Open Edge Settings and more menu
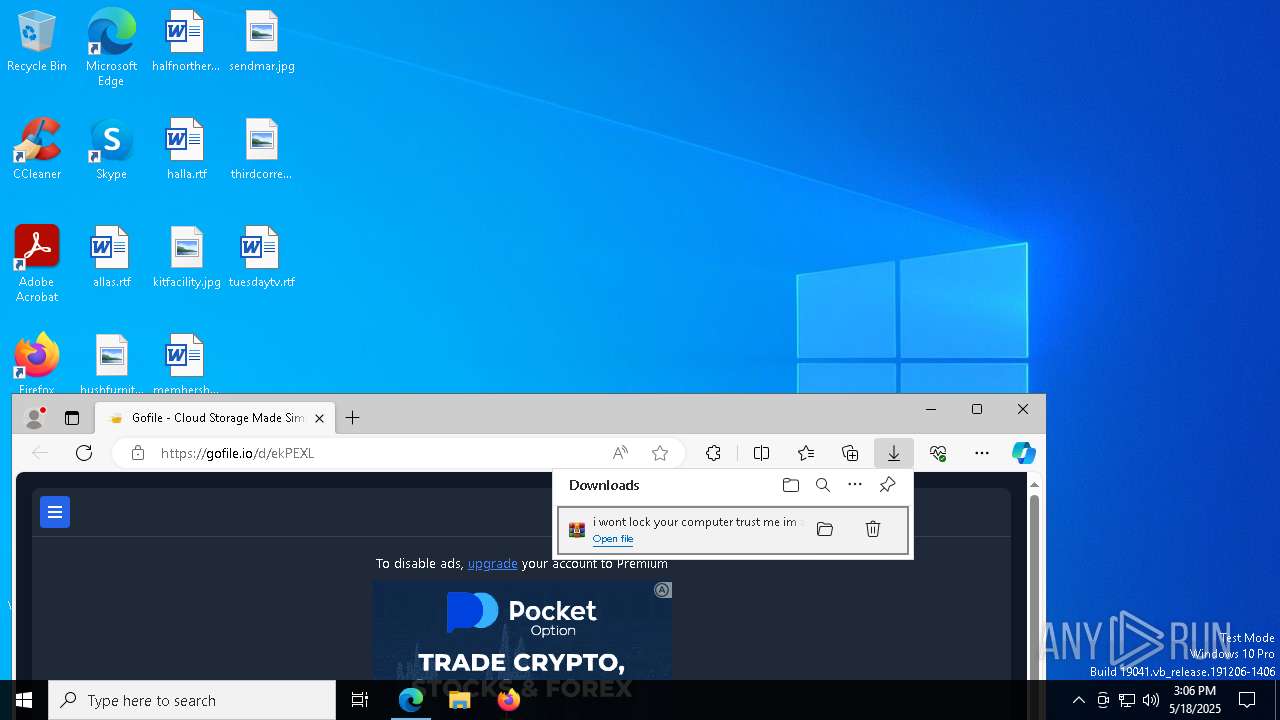The image size is (1280, 720). (982, 453)
